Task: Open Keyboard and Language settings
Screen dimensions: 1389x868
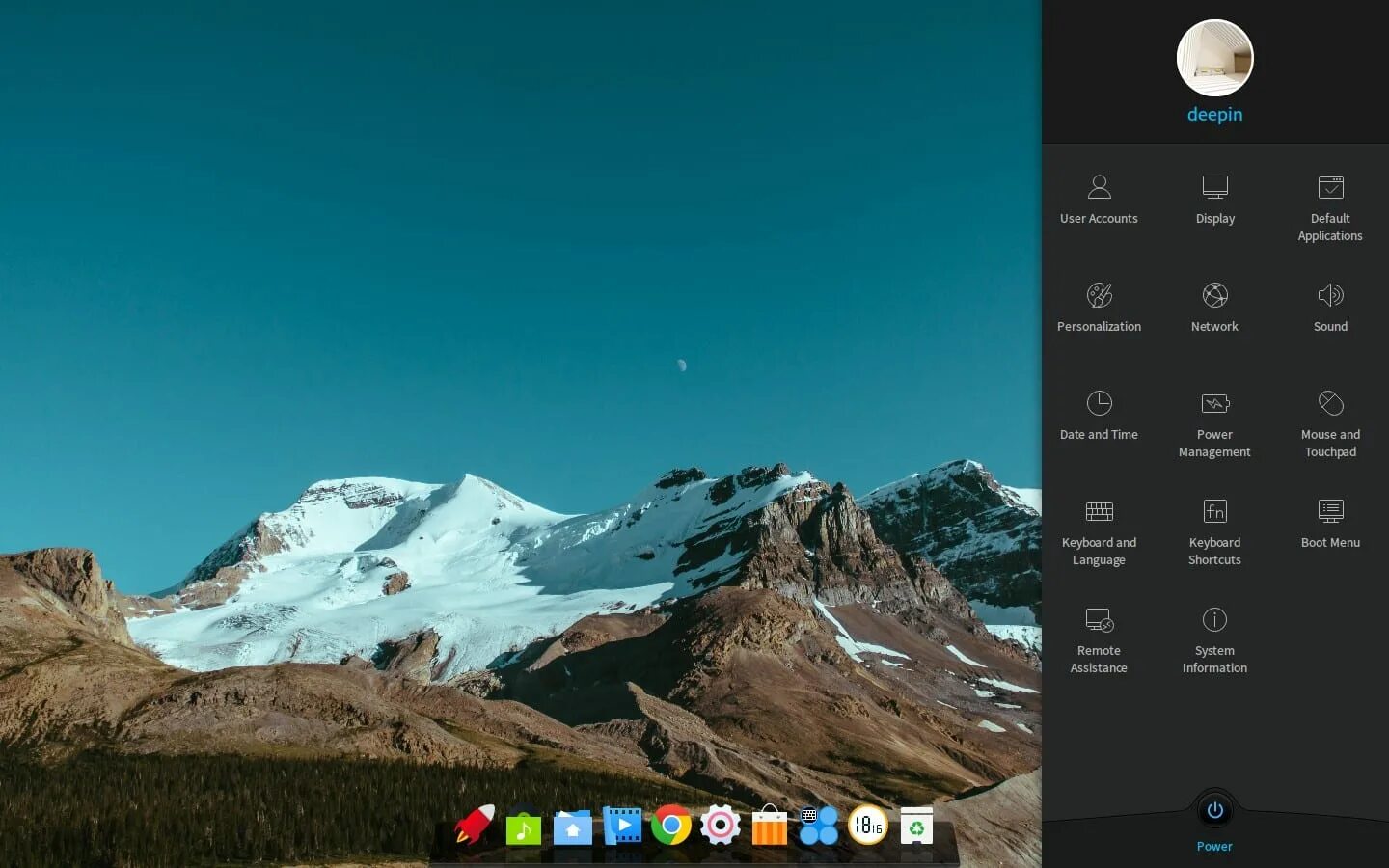Action: click(x=1099, y=530)
